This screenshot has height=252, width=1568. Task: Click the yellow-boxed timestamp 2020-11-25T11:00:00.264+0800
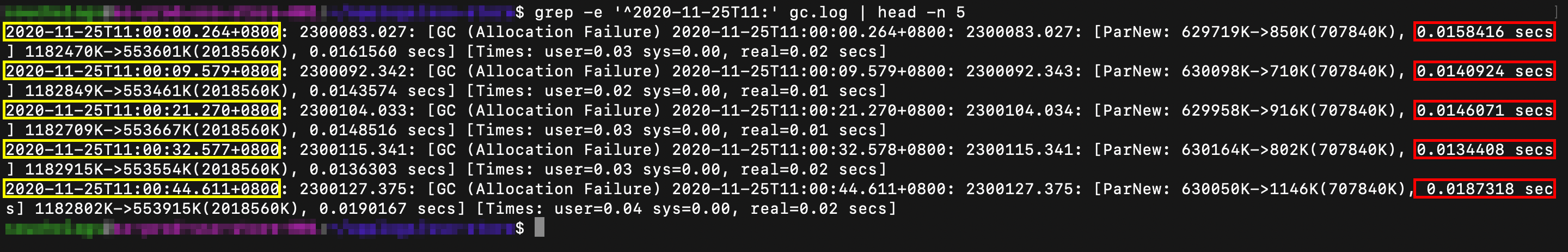[x=142, y=32]
